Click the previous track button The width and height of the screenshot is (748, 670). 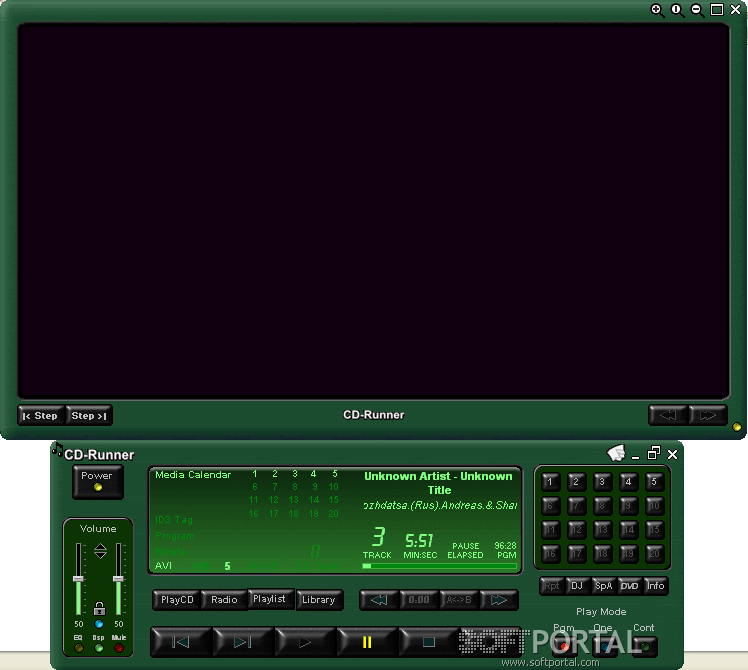(181, 642)
